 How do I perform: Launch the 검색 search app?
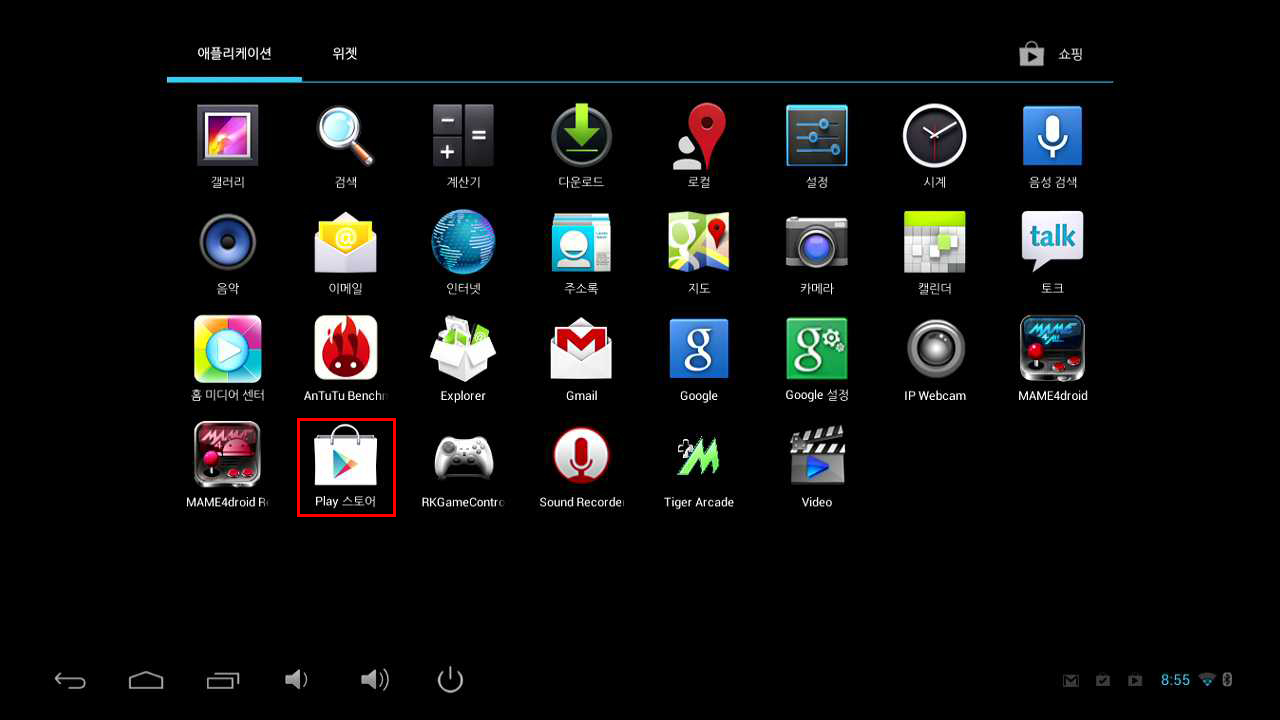[346, 146]
